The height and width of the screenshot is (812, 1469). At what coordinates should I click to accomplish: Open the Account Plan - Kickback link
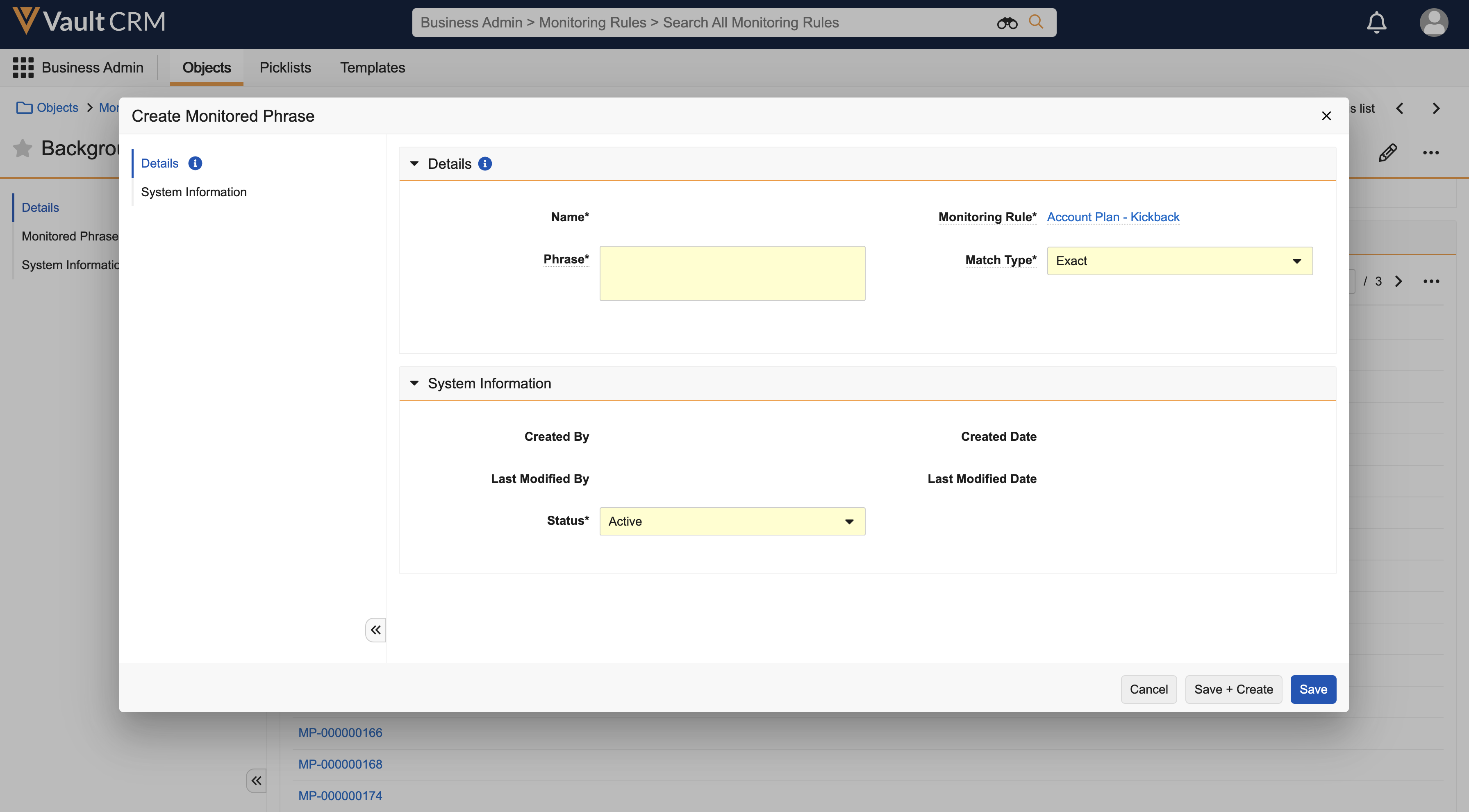click(x=1112, y=217)
